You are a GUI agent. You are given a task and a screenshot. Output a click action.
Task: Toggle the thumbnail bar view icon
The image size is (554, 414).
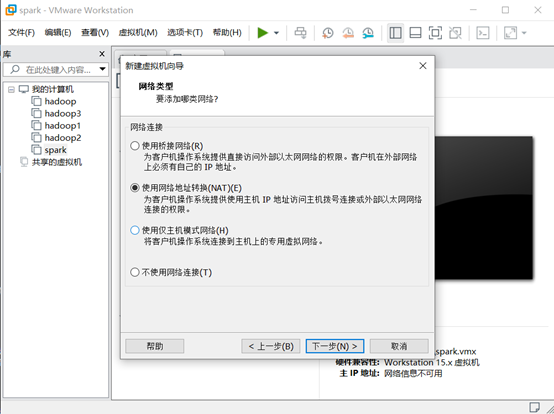[x=415, y=33]
